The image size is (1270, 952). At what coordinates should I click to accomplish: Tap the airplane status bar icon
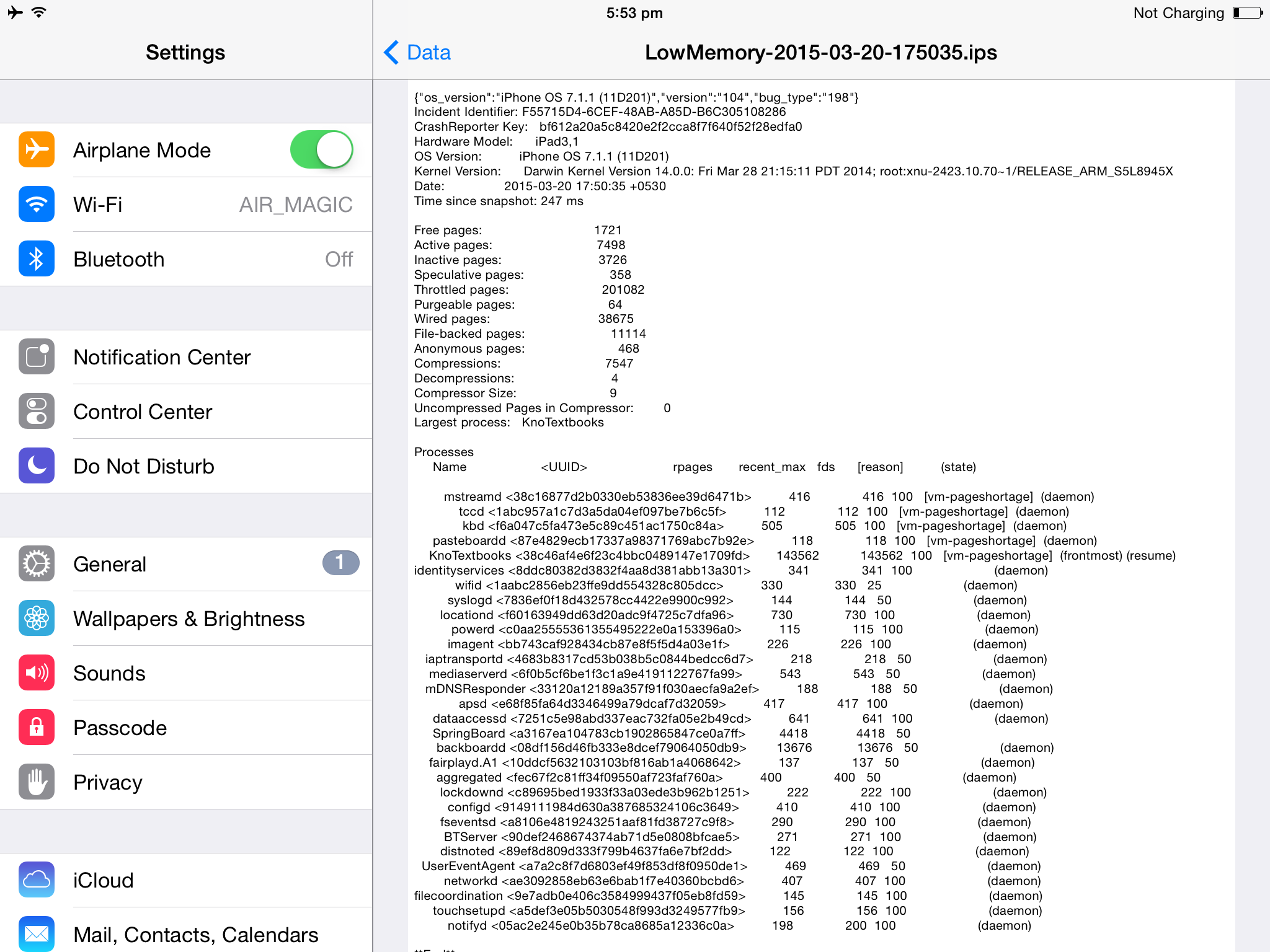point(16,12)
